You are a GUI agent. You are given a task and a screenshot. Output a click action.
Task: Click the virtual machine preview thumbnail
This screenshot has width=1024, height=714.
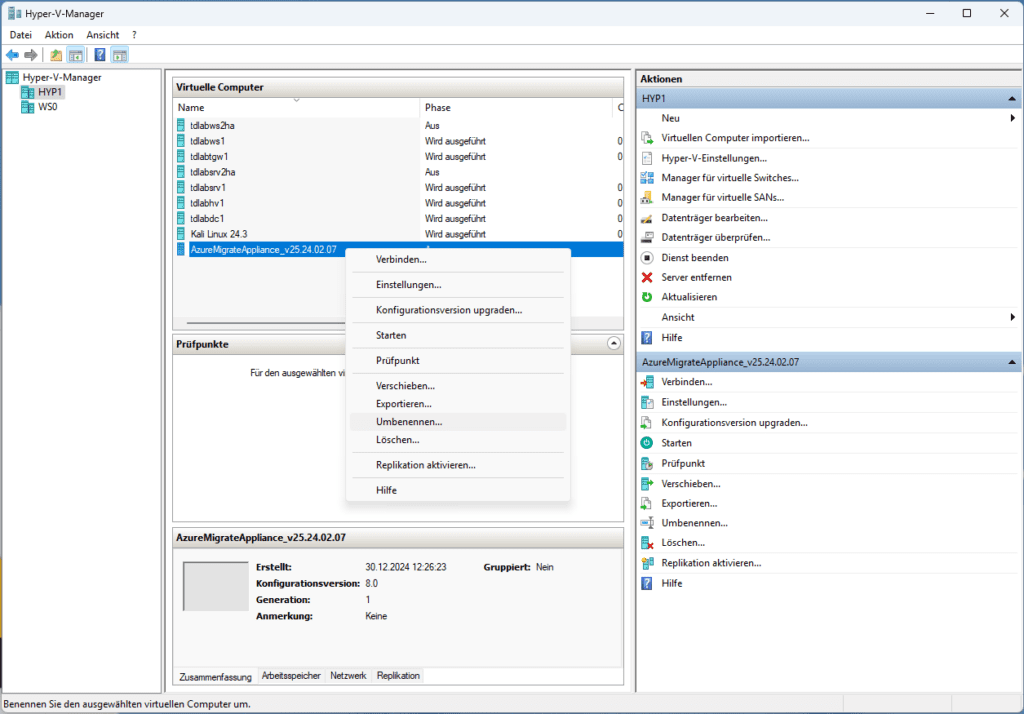coord(216,586)
